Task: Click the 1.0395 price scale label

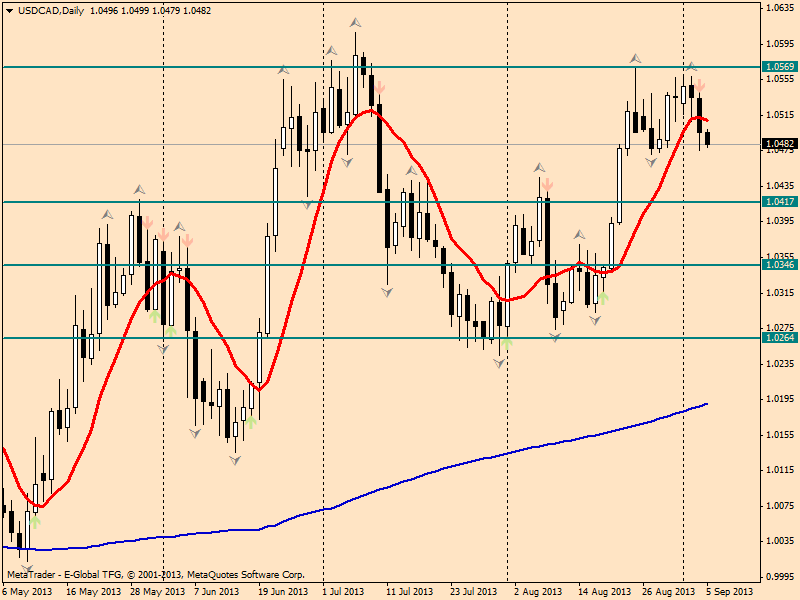Action: pos(780,221)
